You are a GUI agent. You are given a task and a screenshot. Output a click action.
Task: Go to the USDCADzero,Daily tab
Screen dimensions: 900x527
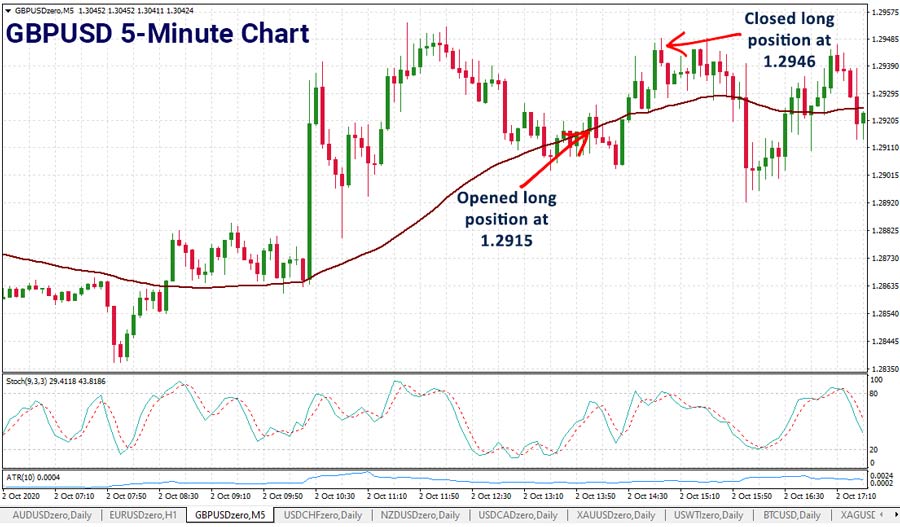518,515
